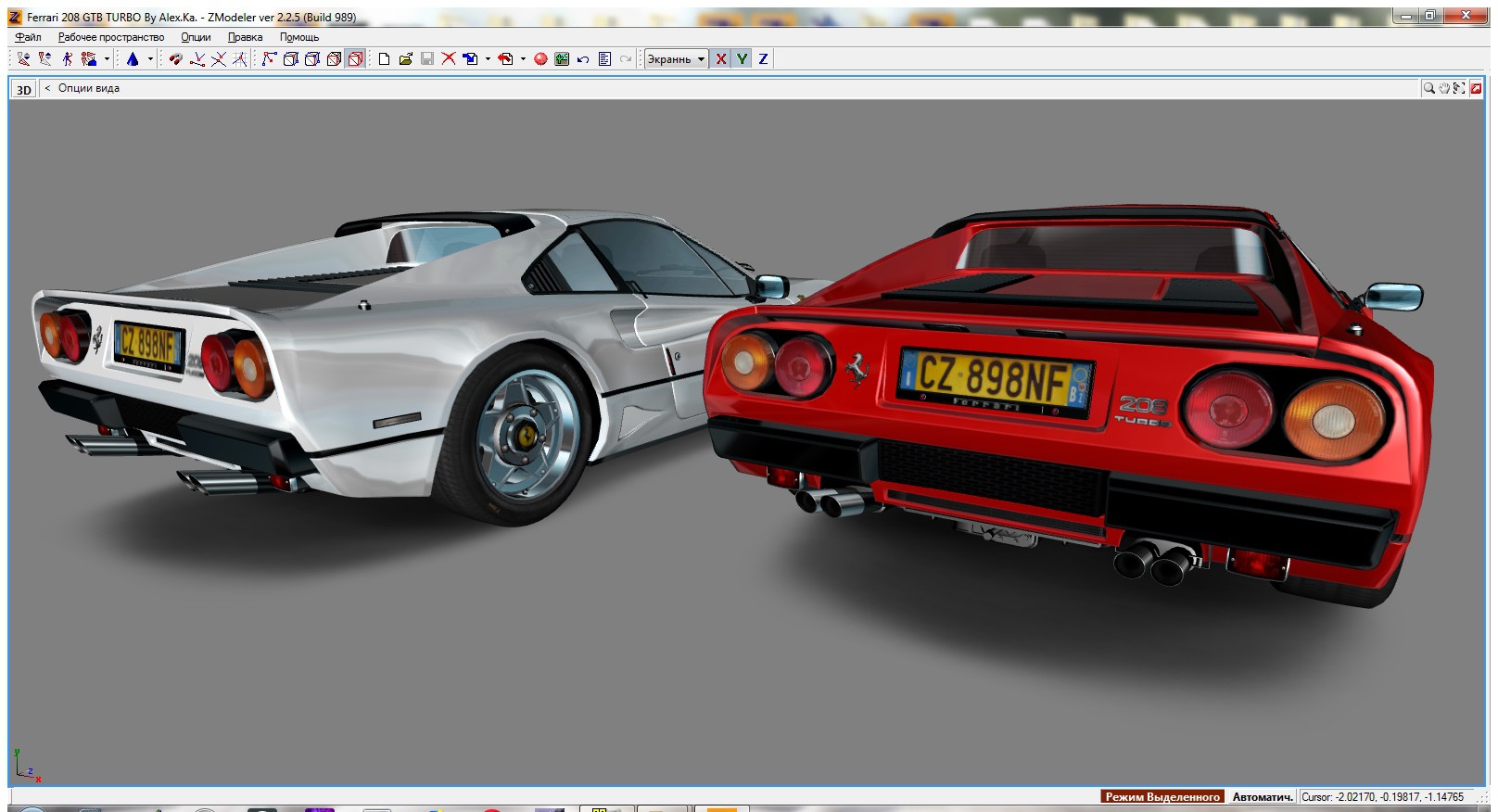Toggle Режим Выделенного in status bar
Image resolution: width=1498 pixels, height=812 pixels.
tap(1162, 796)
